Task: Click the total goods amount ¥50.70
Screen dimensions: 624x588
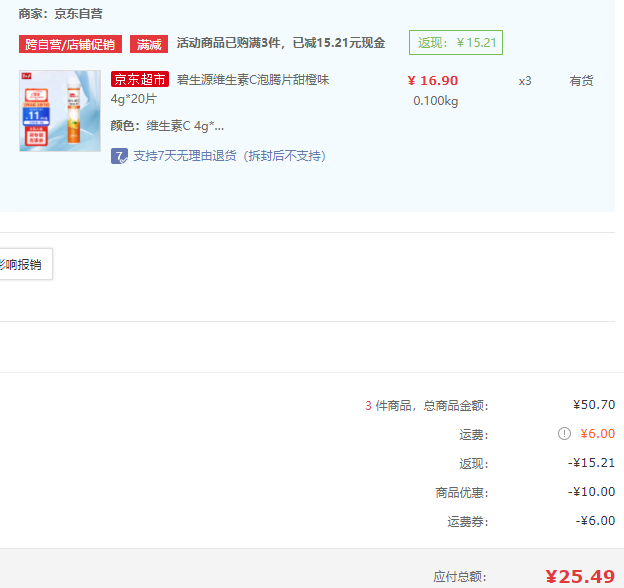Action: click(594, 405)
